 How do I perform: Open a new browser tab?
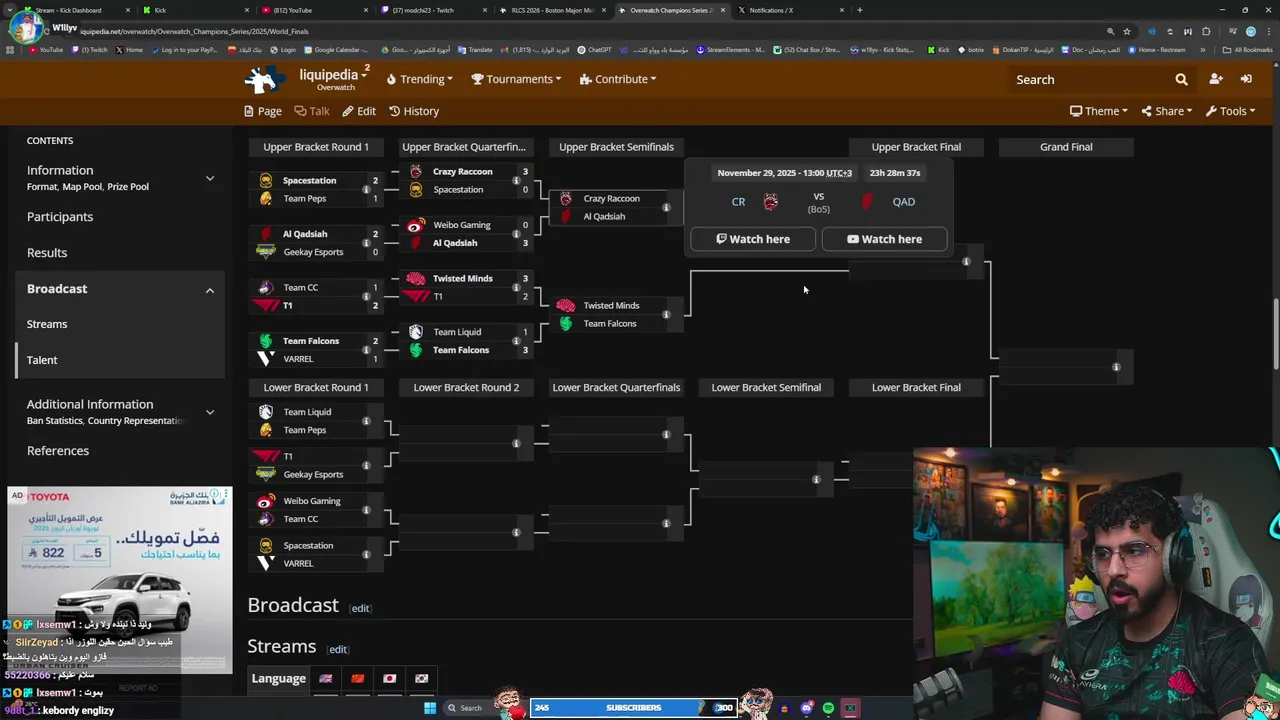pos(860,10)
